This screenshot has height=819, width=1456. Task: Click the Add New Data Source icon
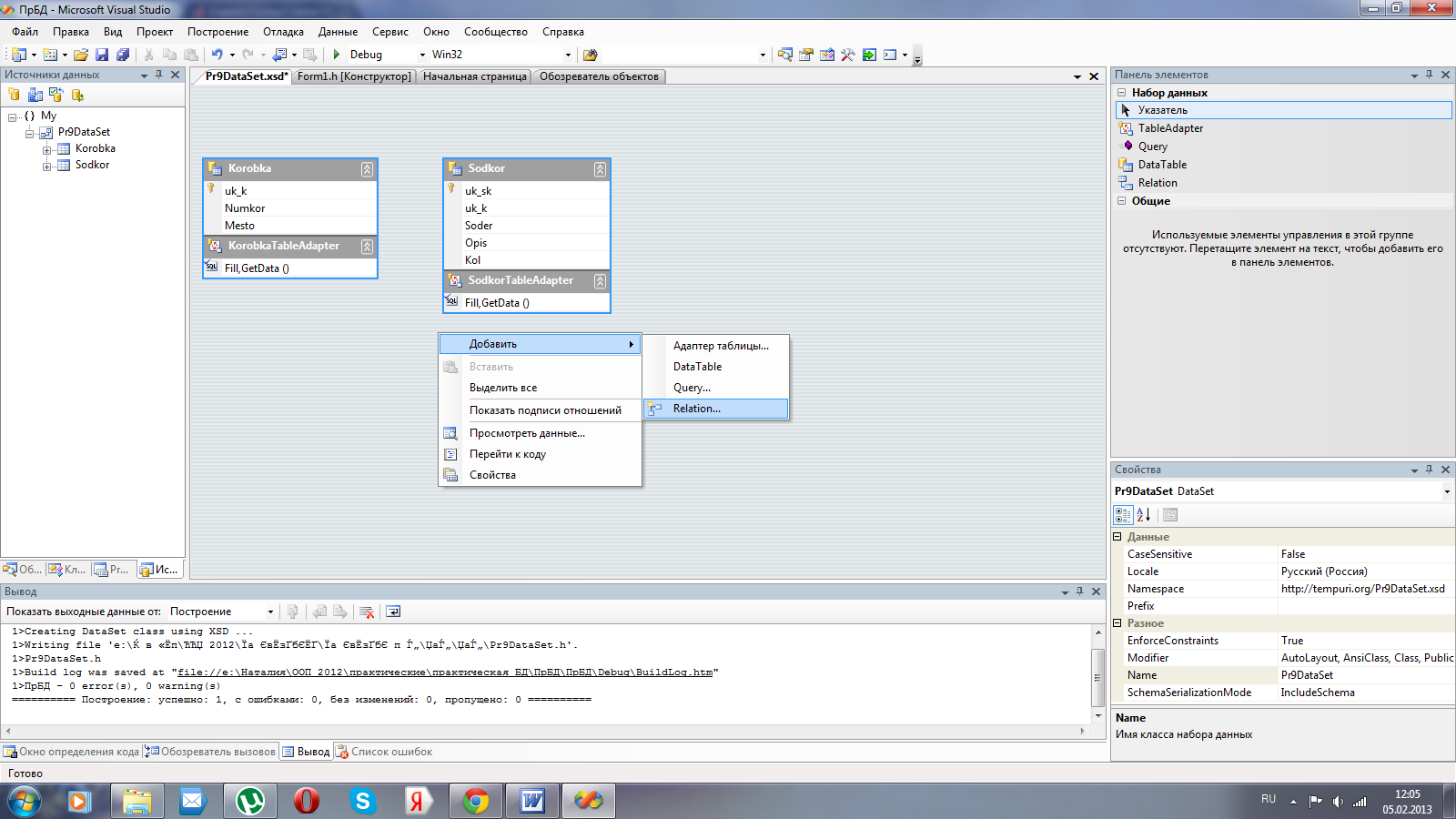[15, 95]
